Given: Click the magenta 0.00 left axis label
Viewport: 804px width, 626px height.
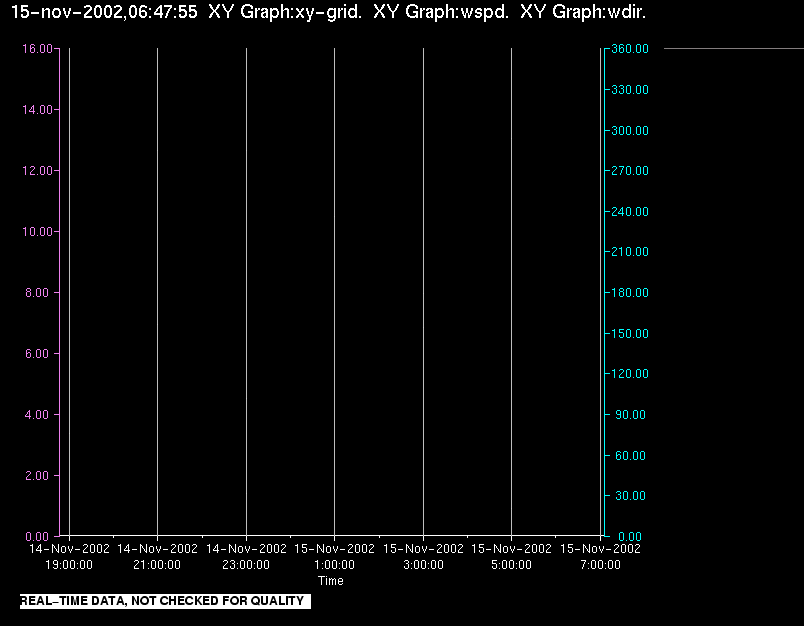Looking at the screenshot, I should point(37,537).
